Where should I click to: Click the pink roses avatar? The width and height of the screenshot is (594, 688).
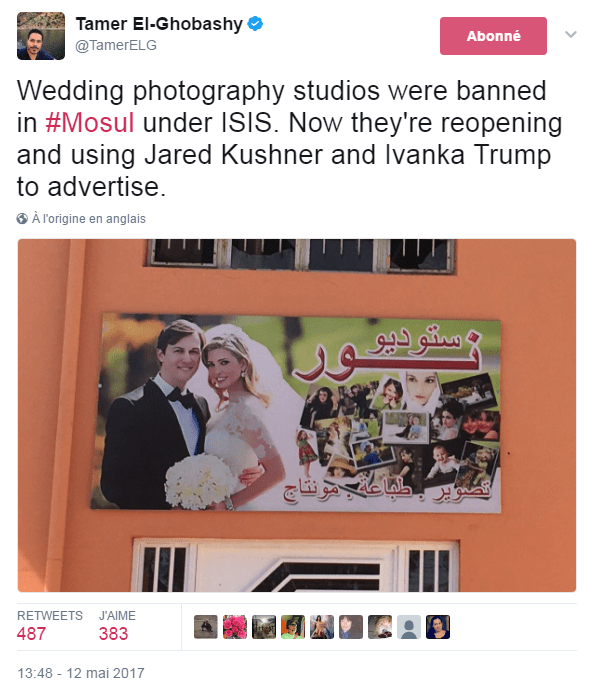pos(235,627)
